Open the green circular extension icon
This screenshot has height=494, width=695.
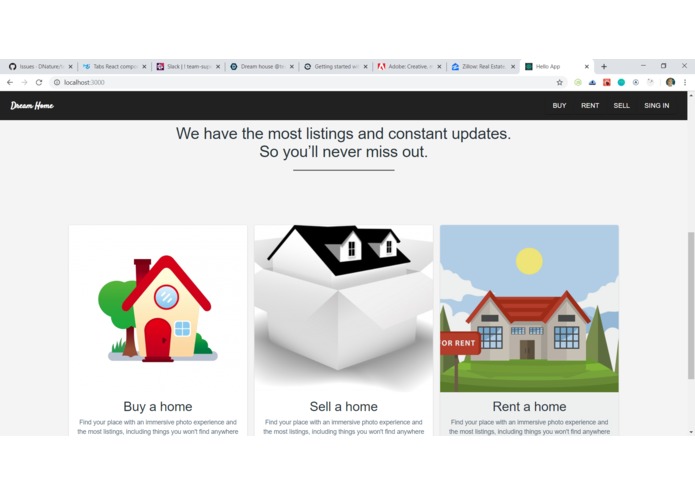tap(578, 82)
